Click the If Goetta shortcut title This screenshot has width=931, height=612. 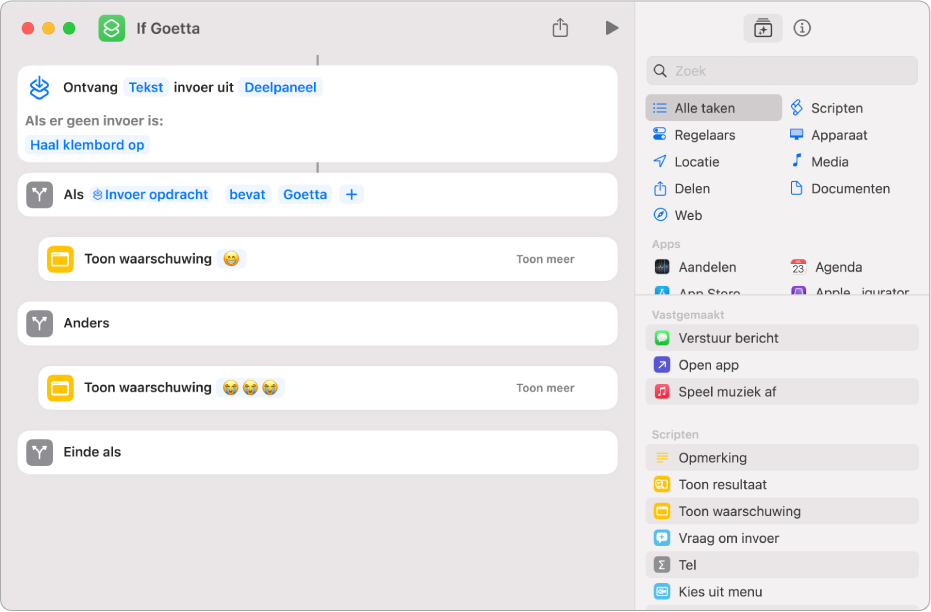(168, 28)
